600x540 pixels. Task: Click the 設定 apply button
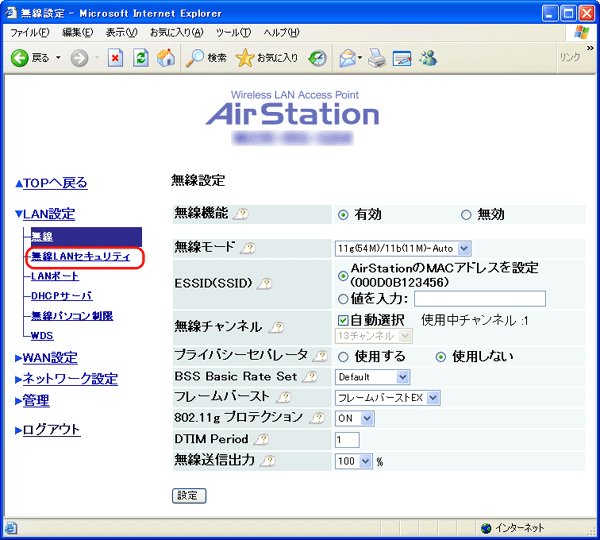pyautogui.click(x=189, y=496)
